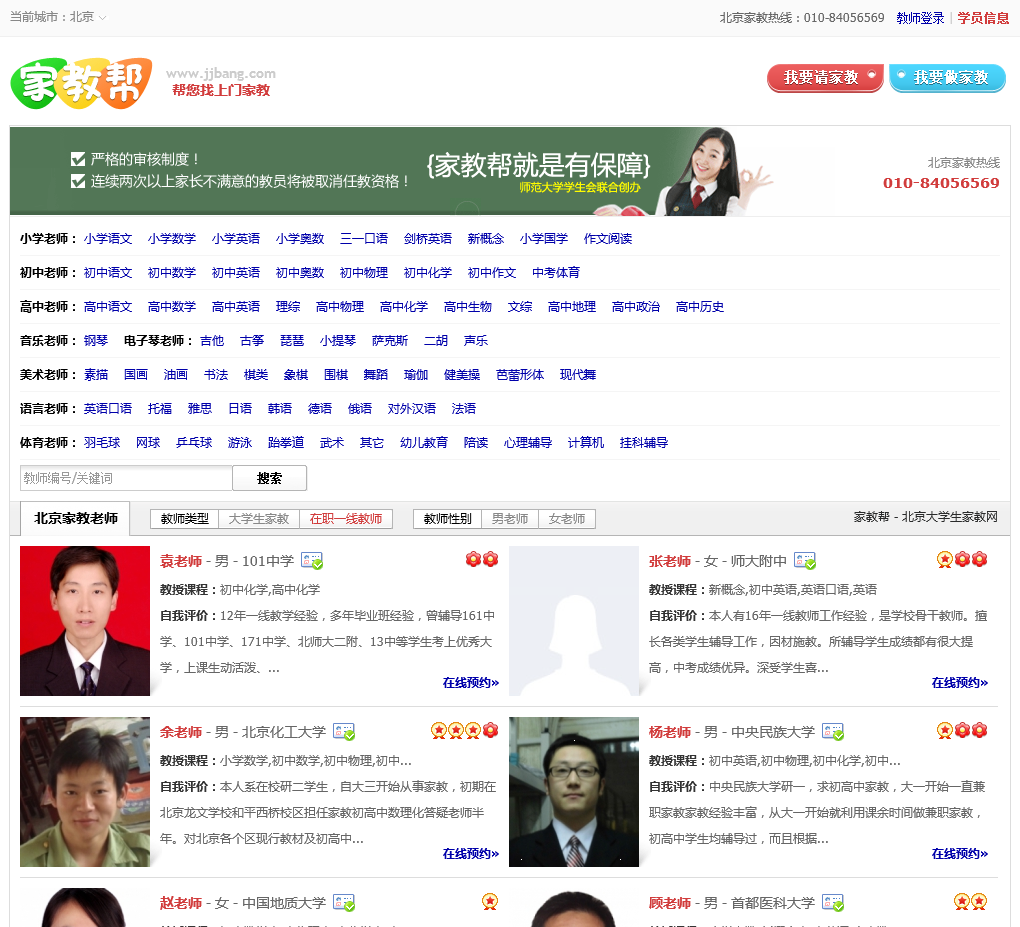Screen dimensions: 1020x927
Task: Filter by 男老师 gender
Action: coord(510,518)
